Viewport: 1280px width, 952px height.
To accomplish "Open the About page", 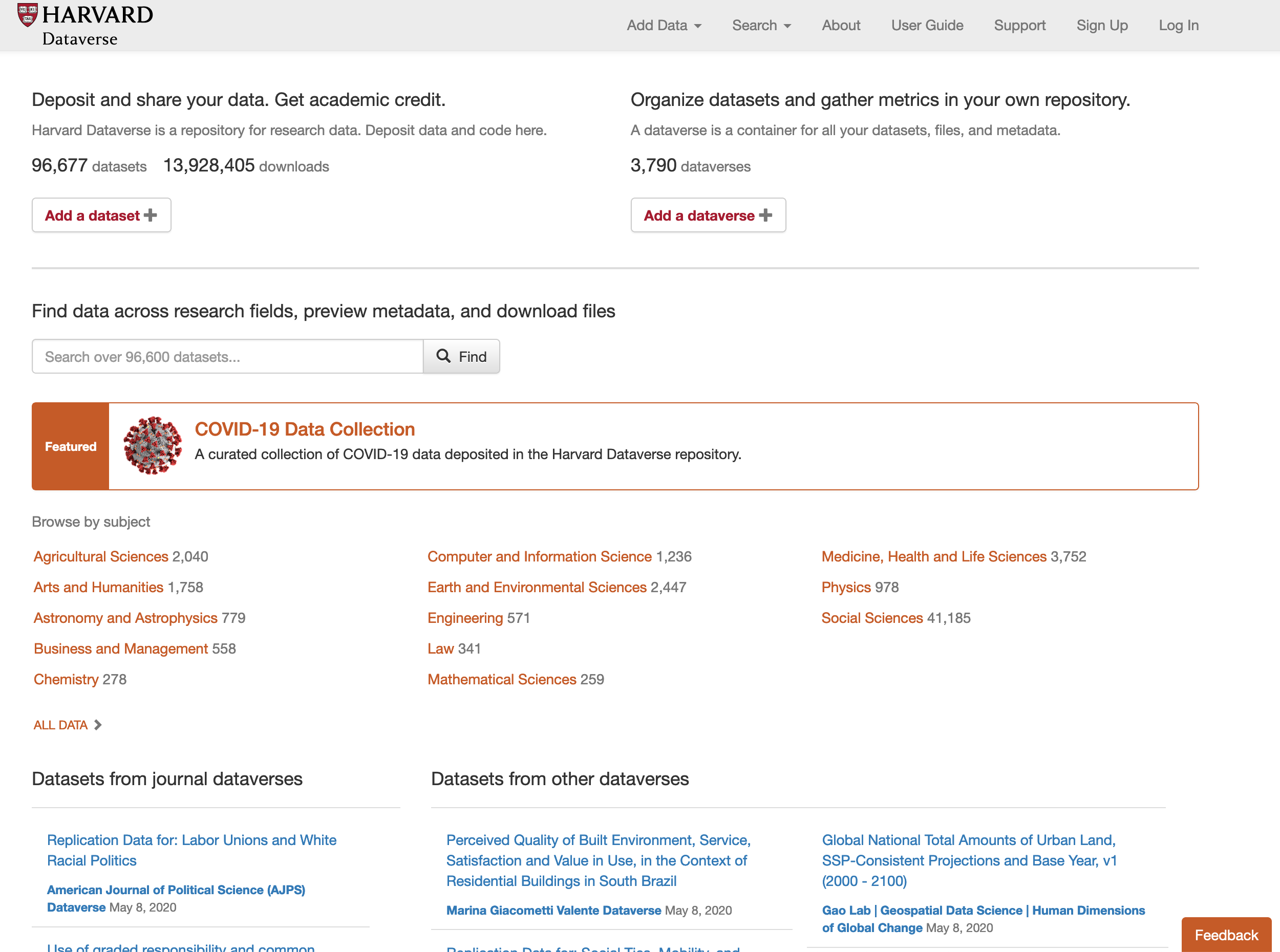I will point(841,26).
